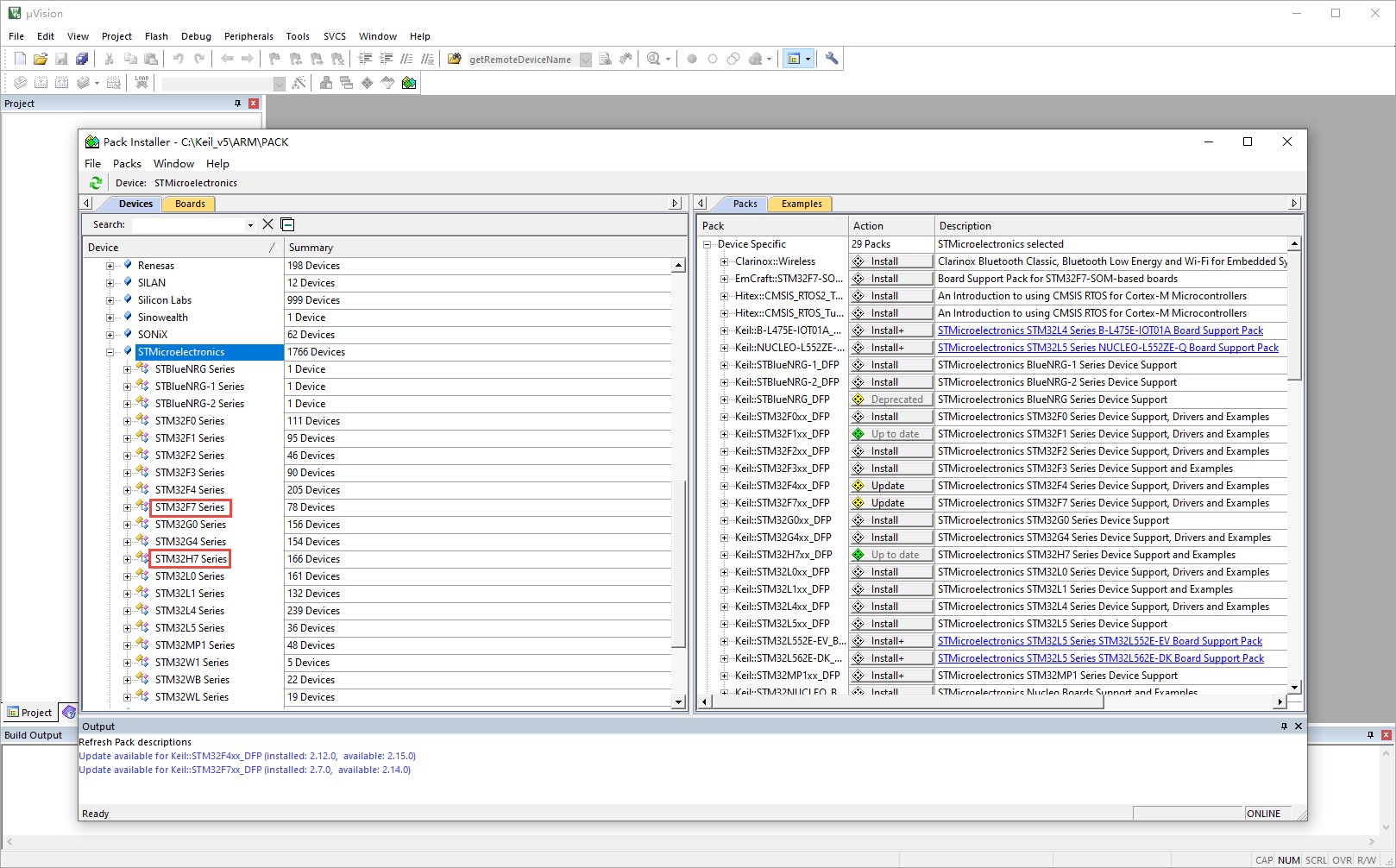Open the getRemoteDeviceName find dropdown

586,60
